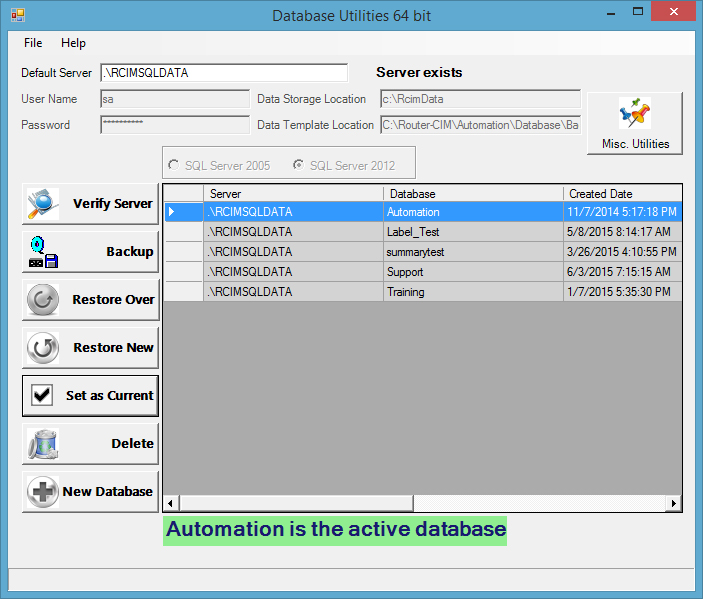Click the 3/26/2015 4:10:55 PM date cell

click(622, 252)
